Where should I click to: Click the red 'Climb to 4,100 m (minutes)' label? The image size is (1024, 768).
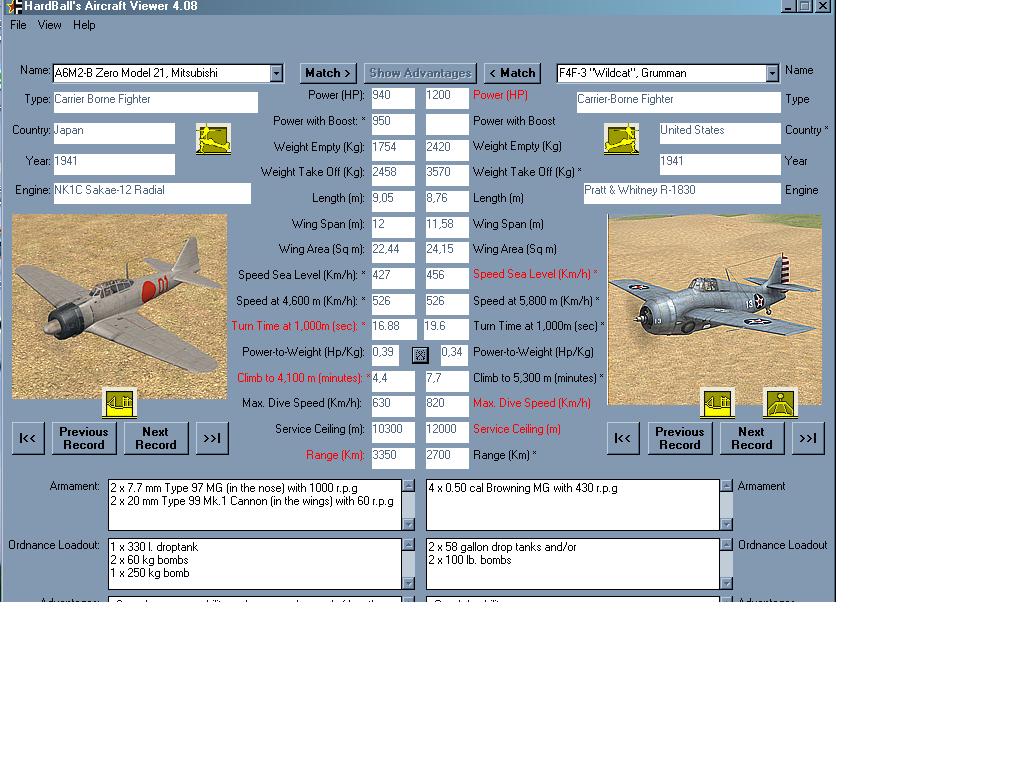click(300, 378)
